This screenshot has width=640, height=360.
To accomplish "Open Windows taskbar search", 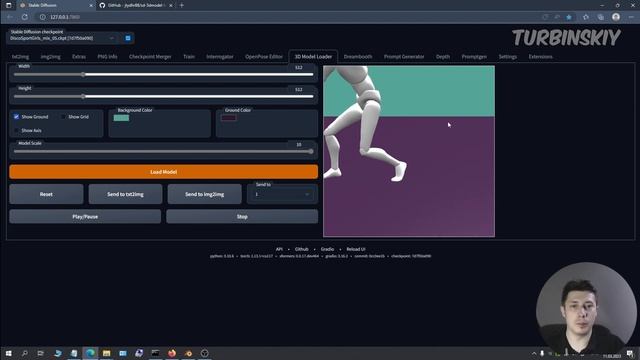I will pyautogui.click(x=24, y=353).
